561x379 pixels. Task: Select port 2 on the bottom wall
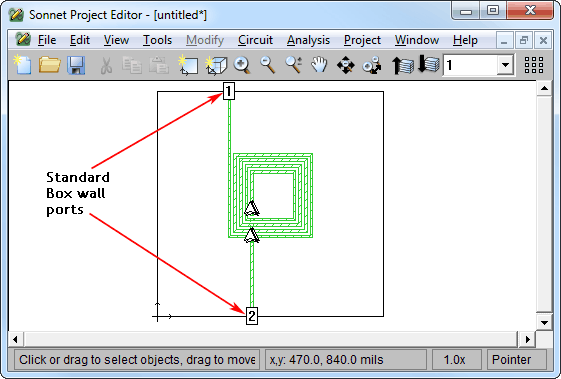coord(252,316)
